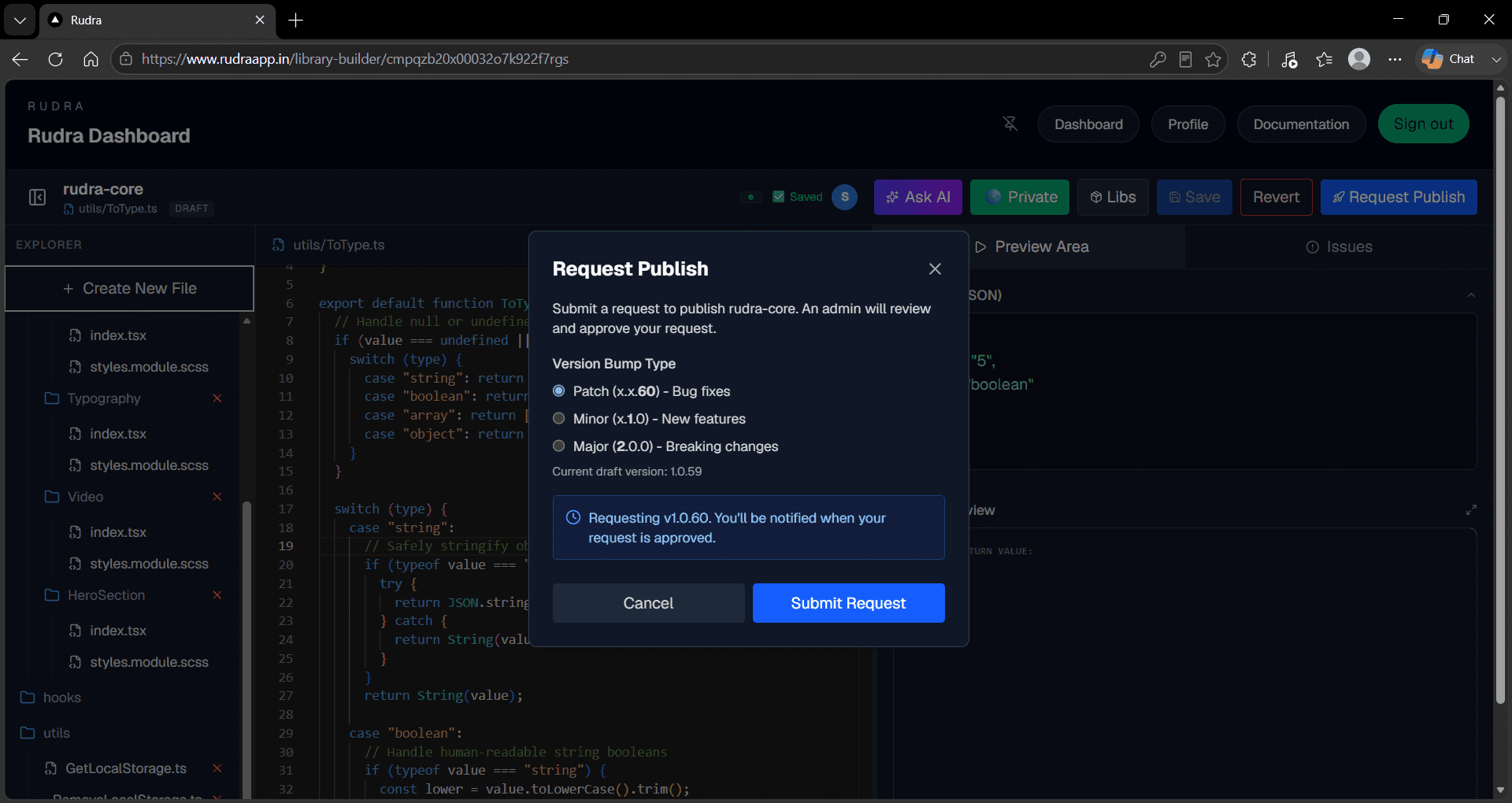This screenshot has height=803, width=1512.
Task: Open Ask AI assistant
Action: click(917, 197)
